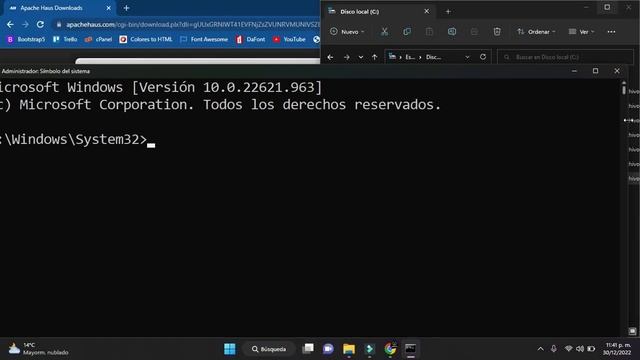The image size is (640, 360).
Task: Open Chrome from the taskbar
Action: (x=390, y=349)
